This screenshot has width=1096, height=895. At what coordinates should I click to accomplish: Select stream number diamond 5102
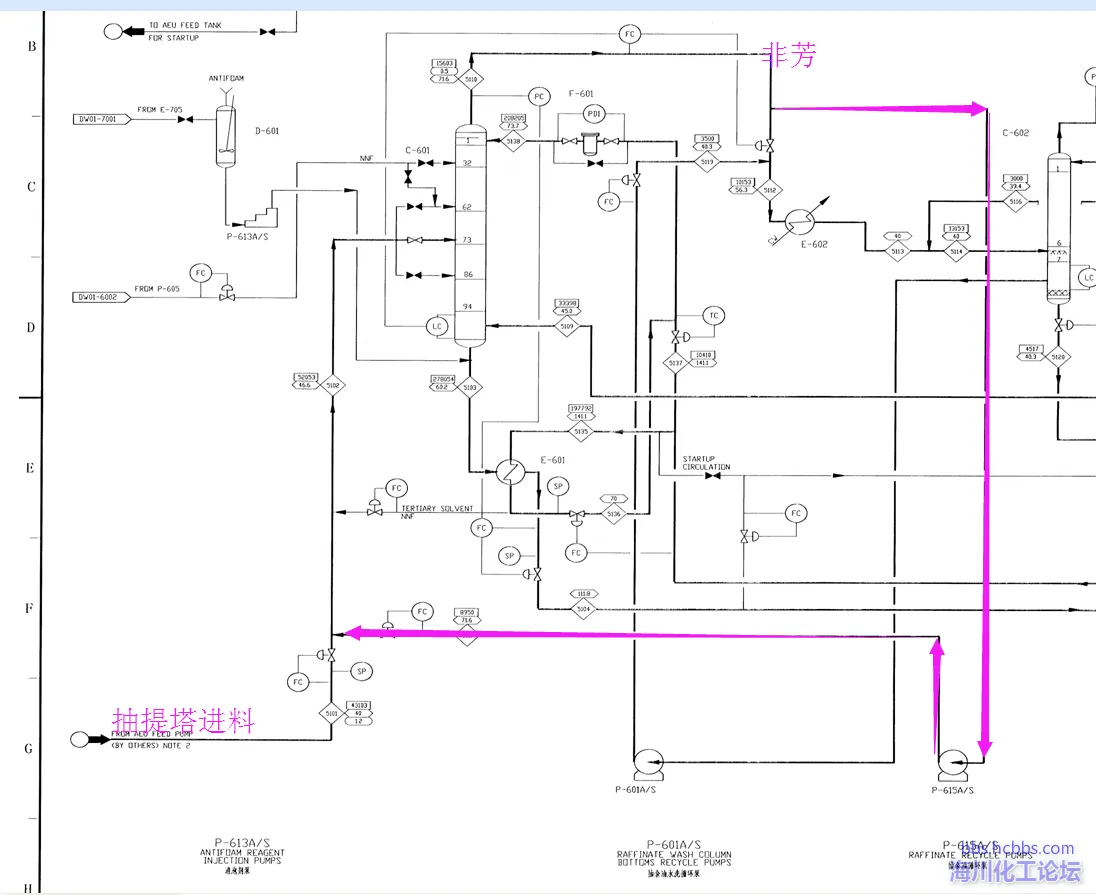(x=332, y=384)
